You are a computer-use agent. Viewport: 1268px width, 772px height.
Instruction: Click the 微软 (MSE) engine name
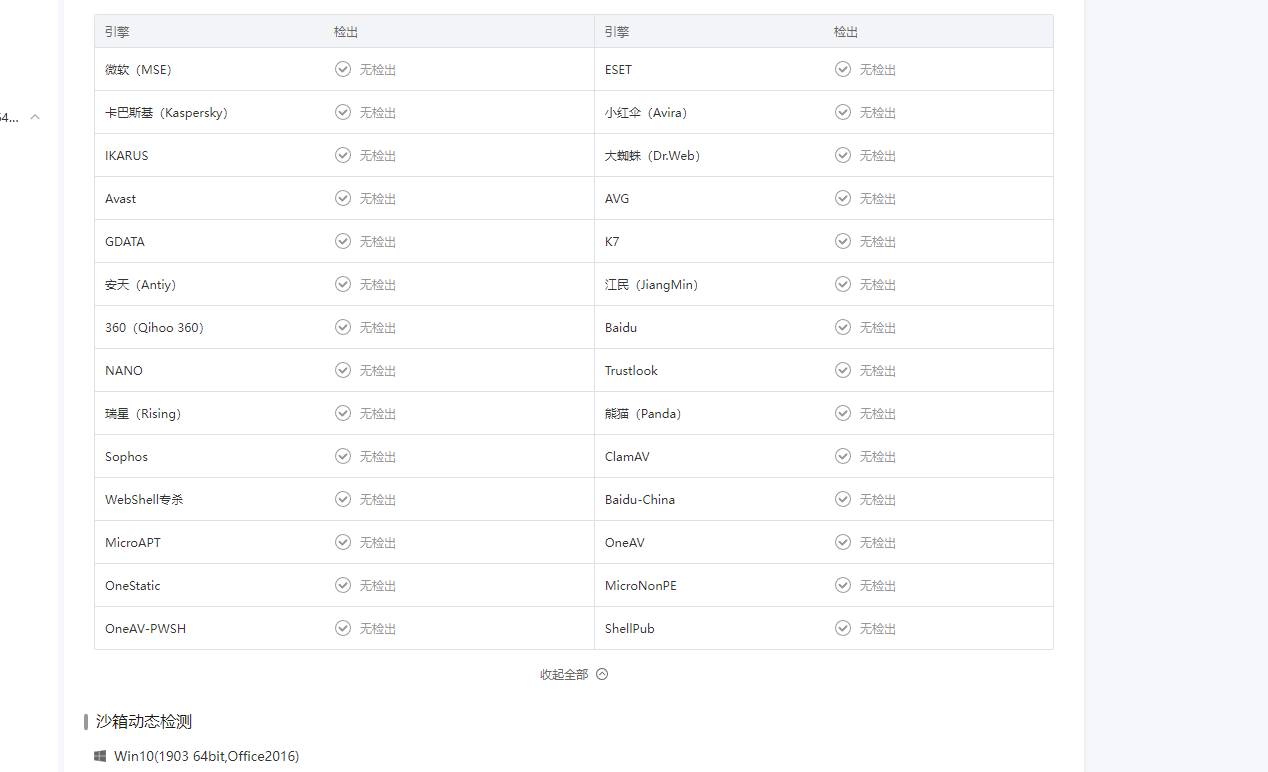[138, 69]
